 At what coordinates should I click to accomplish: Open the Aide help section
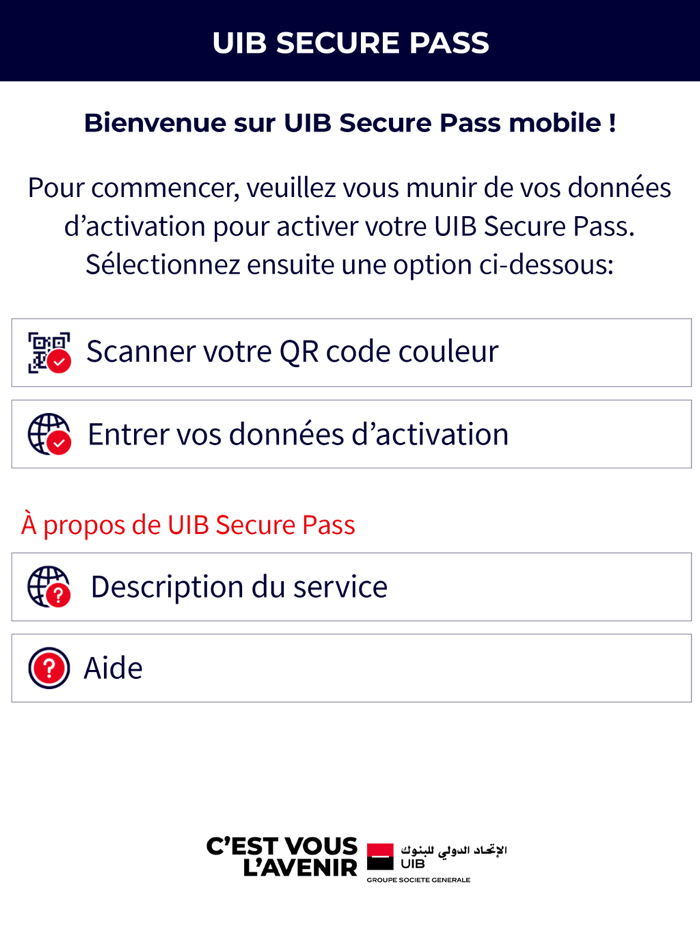point(350,668)
